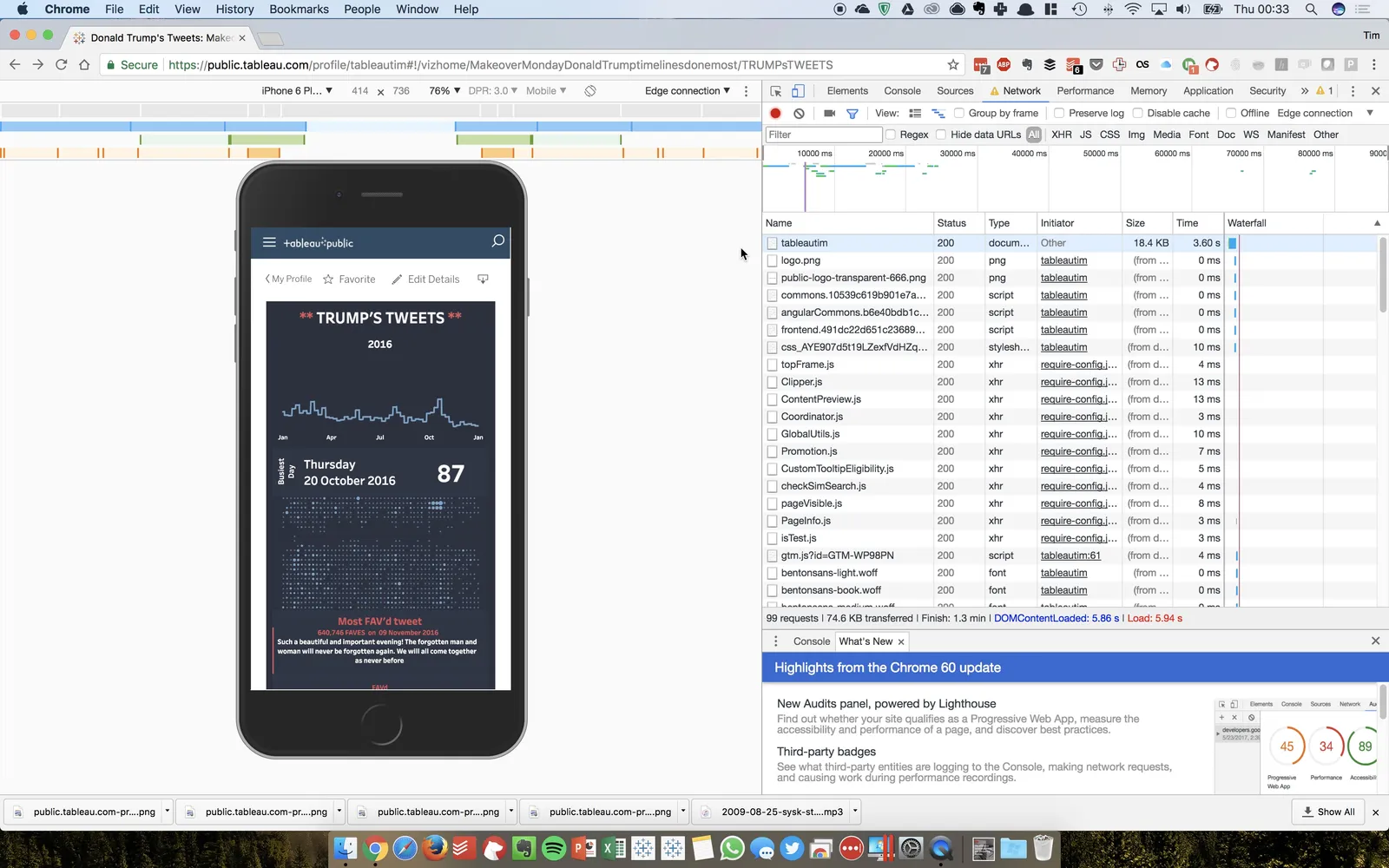The height and width of the screenshot is (868, 1389).
Task: Enable the Regex filter checkbox
Action: (891, 135)
